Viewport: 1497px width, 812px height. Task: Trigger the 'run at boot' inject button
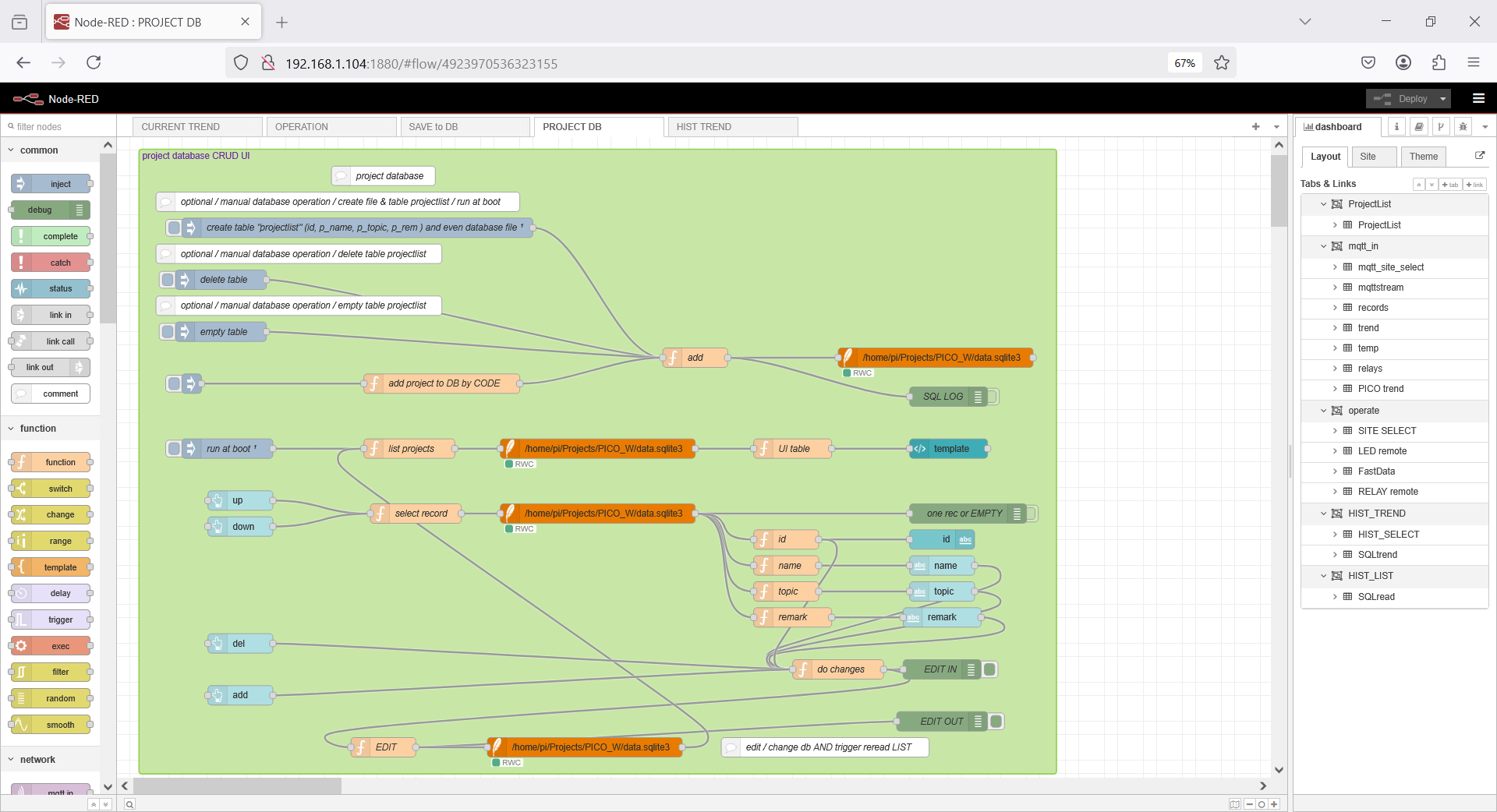(174, 449)
